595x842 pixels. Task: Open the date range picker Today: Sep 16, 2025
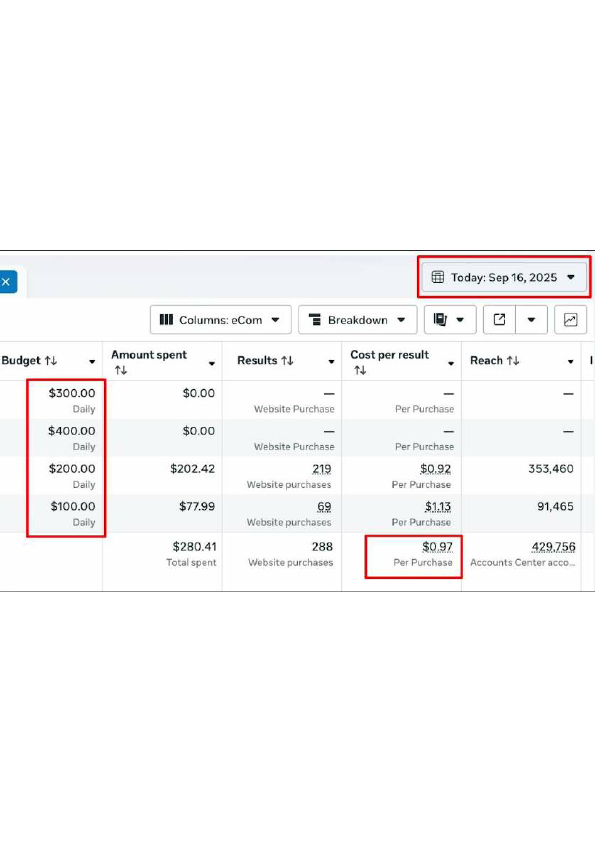(x=504, y=277)
